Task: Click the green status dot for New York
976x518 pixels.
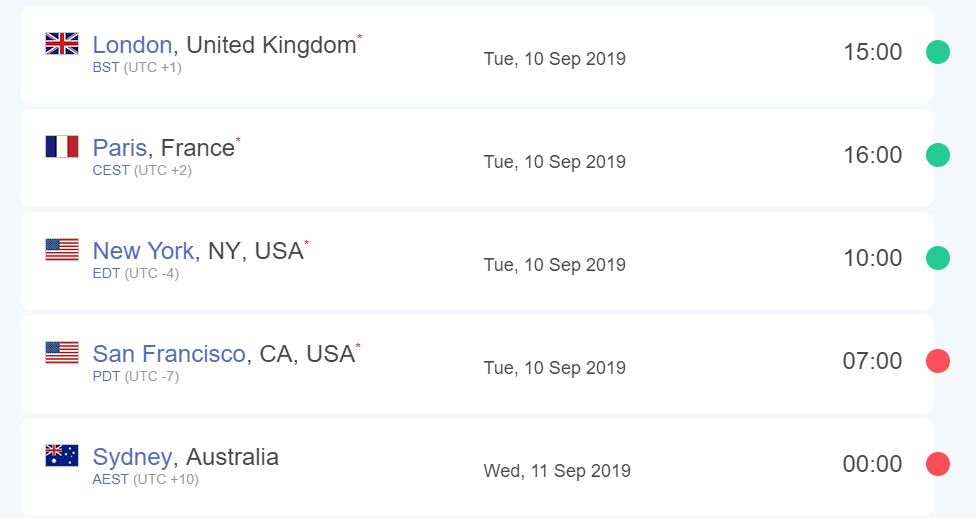Action: click(x=937, y=258)
